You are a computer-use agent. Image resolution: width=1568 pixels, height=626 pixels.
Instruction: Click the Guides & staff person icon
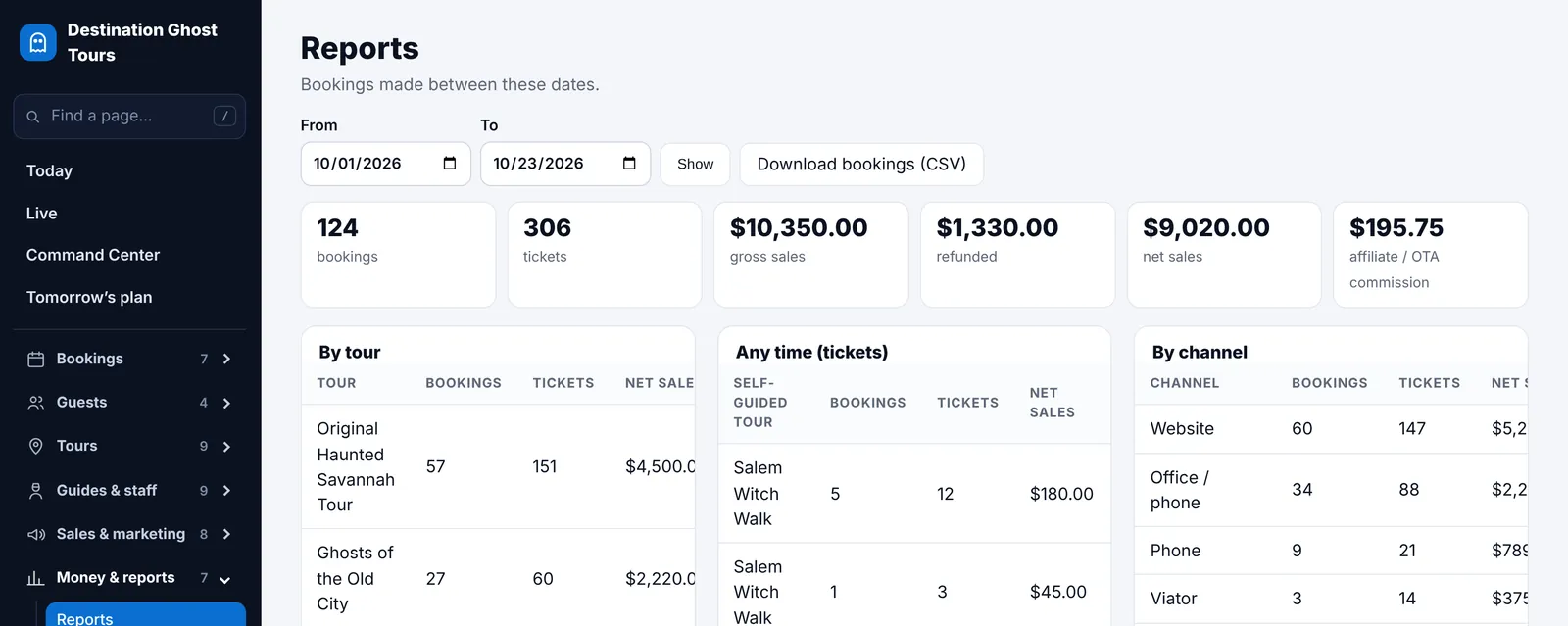pyautogui.click(x=36, y=491)
